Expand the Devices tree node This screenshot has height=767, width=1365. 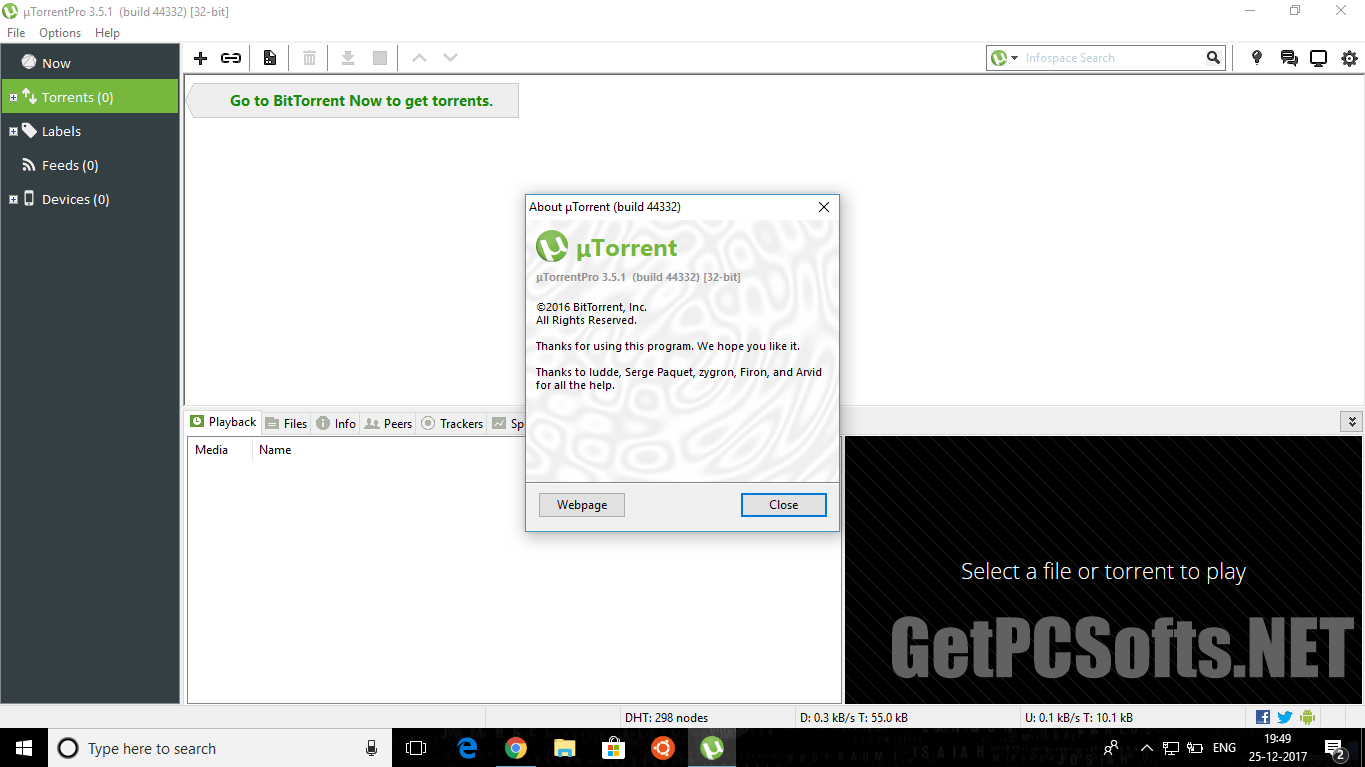coord(13,199)
